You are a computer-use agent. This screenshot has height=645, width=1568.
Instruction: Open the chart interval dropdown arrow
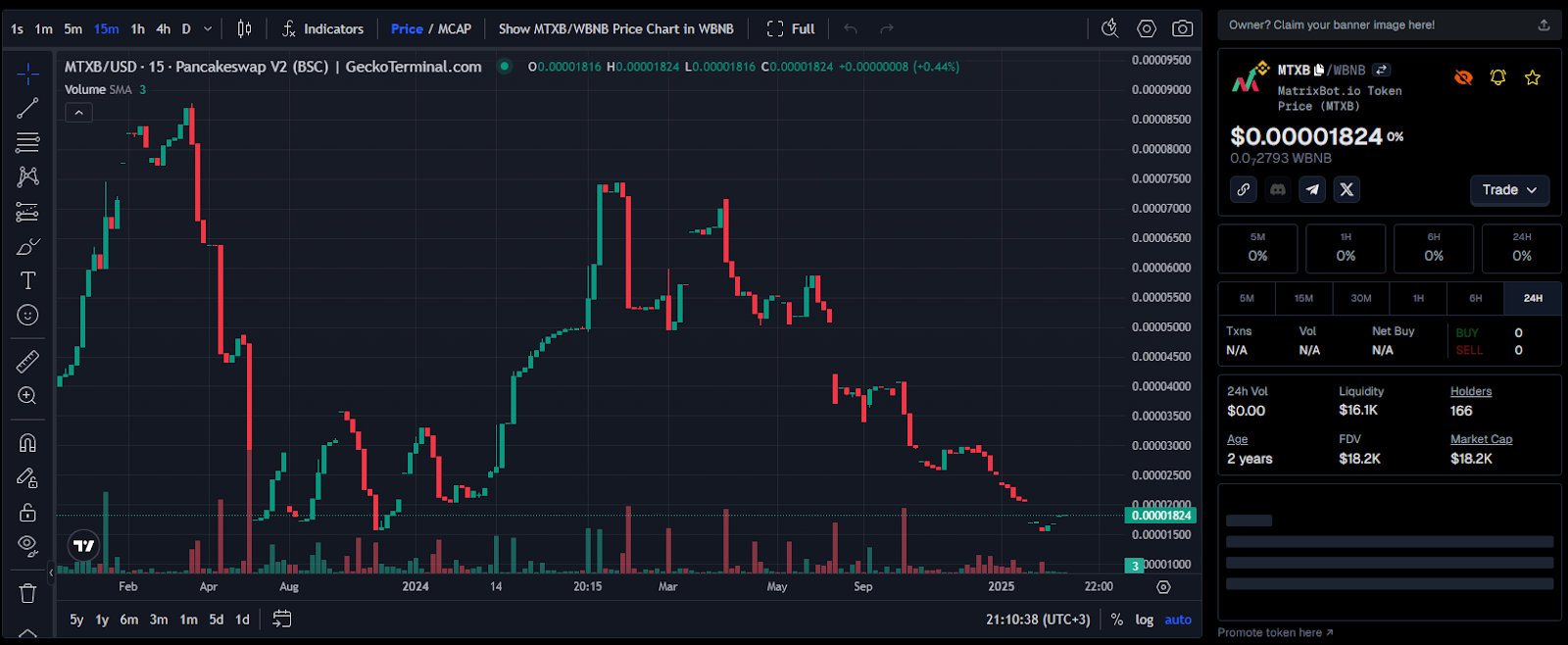pyautogui.click(x=208, y=29)
